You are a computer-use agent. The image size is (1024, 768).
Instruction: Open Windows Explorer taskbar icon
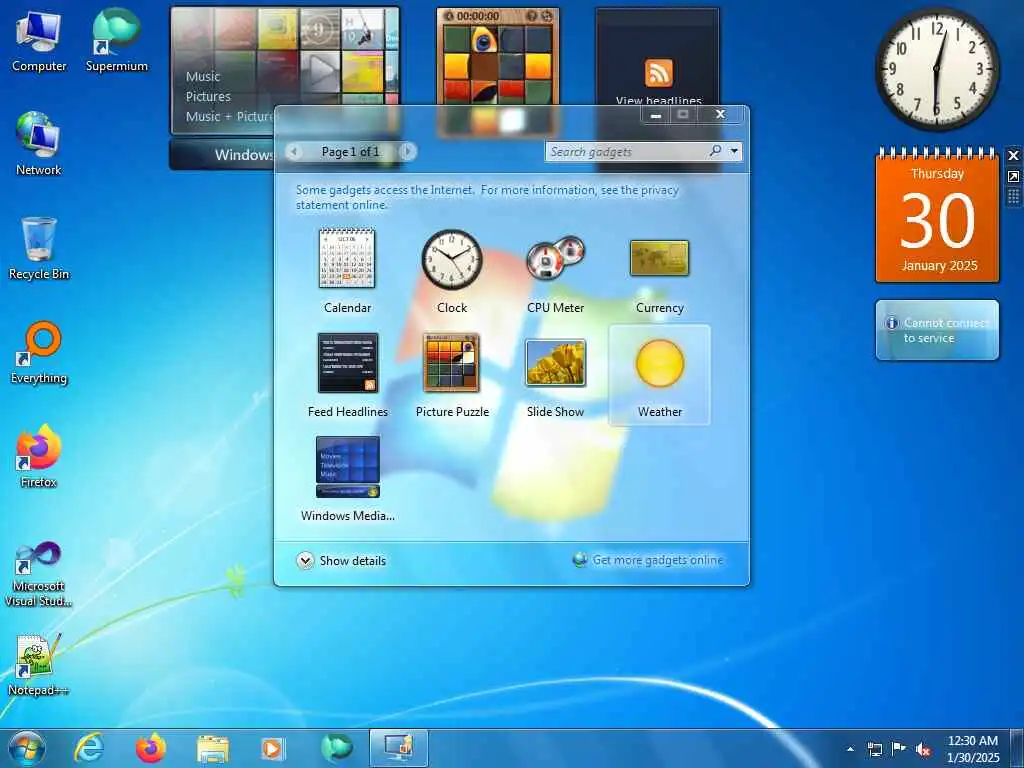[x=212, y=749]
